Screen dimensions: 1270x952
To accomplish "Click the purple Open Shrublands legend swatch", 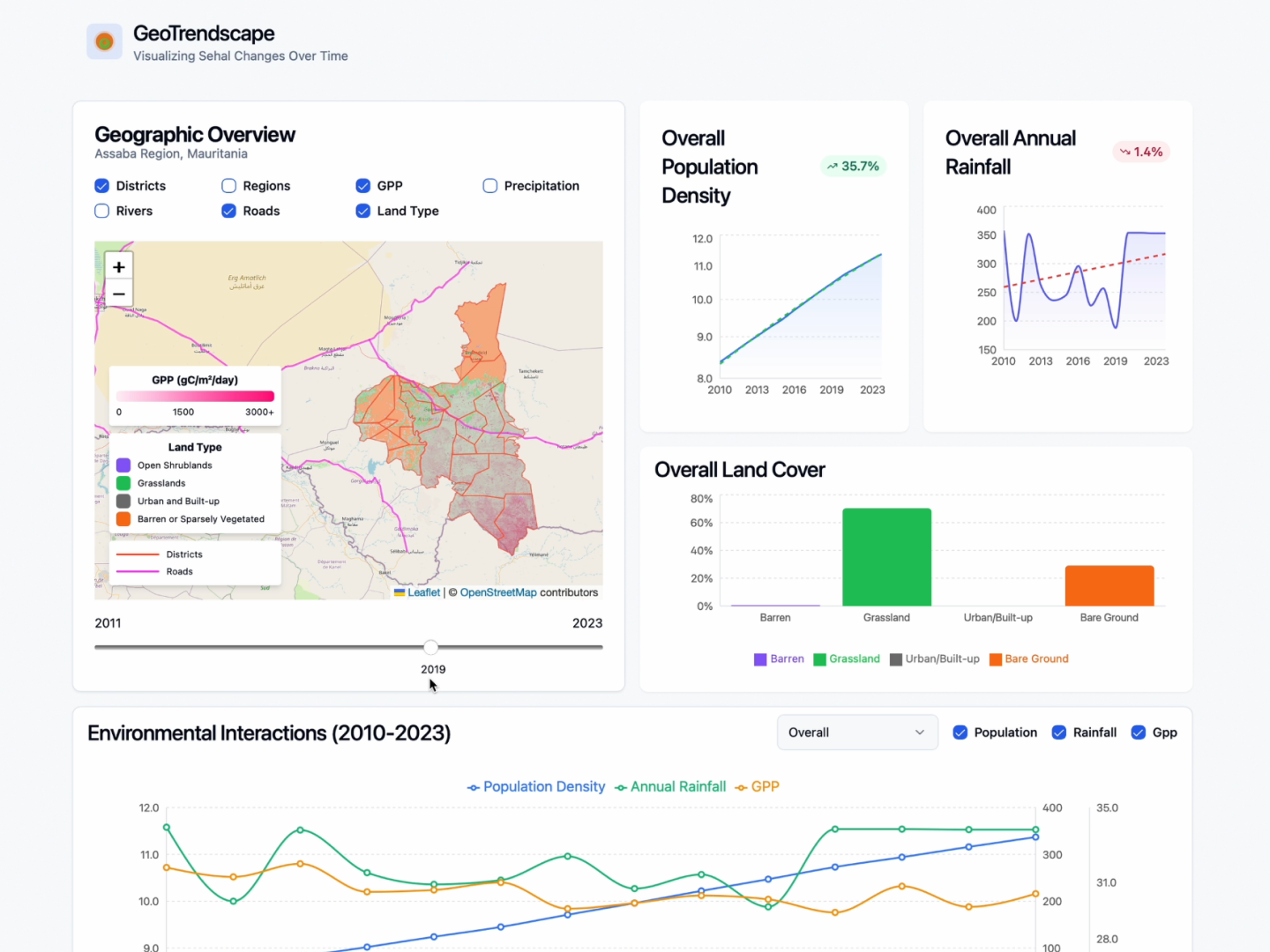I will pos(123,465).
